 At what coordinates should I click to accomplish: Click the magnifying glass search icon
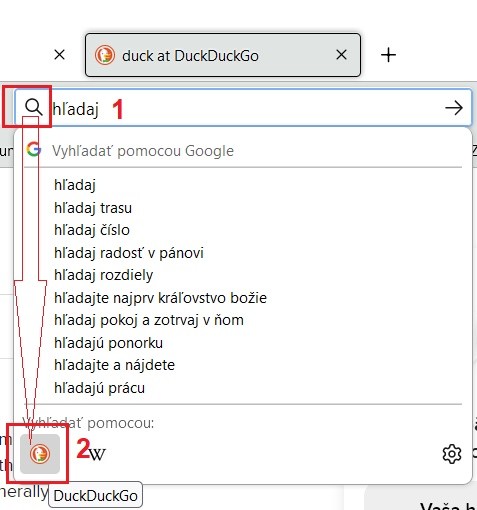tap(34, 107)
